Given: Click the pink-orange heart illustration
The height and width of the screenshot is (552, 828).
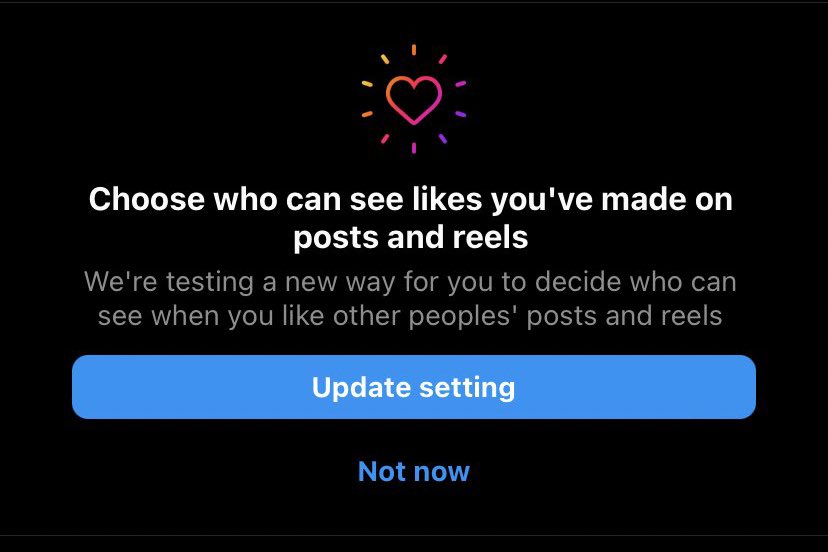Looking at the screenshot, I should click(x=414, y=99).
